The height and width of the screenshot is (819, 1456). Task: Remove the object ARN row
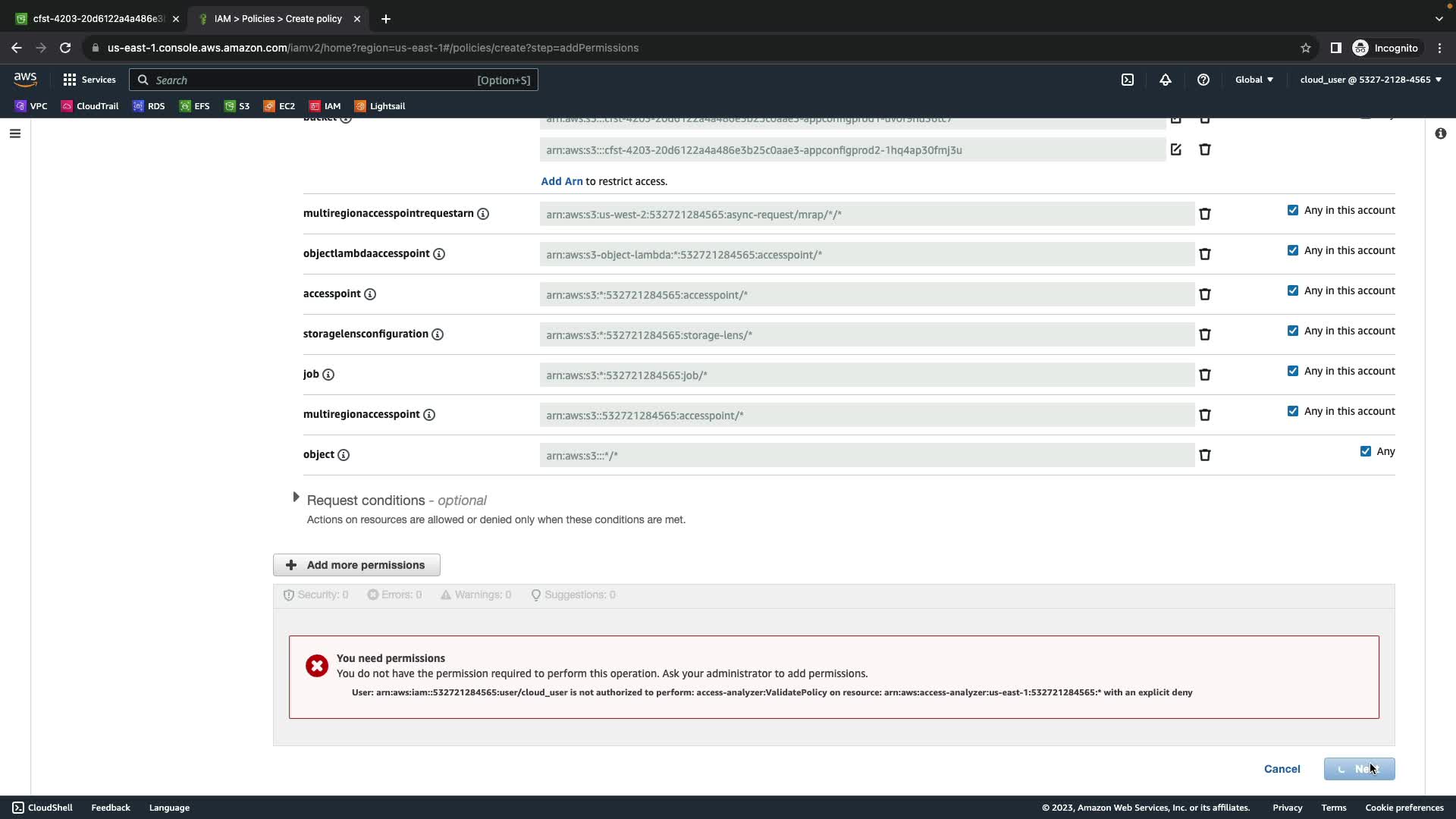[1204, 455]
